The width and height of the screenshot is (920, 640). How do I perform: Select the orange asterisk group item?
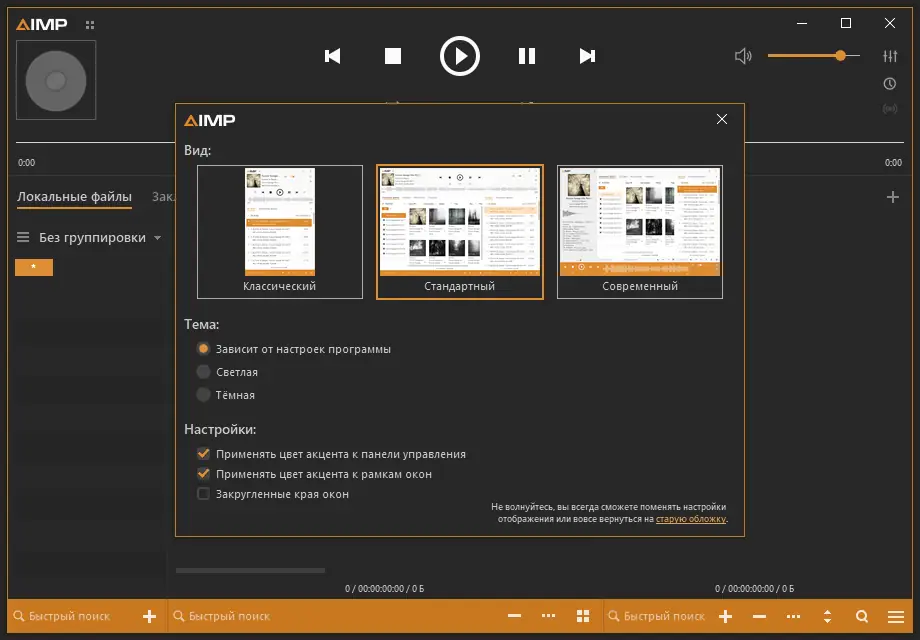tap(34, 267)
